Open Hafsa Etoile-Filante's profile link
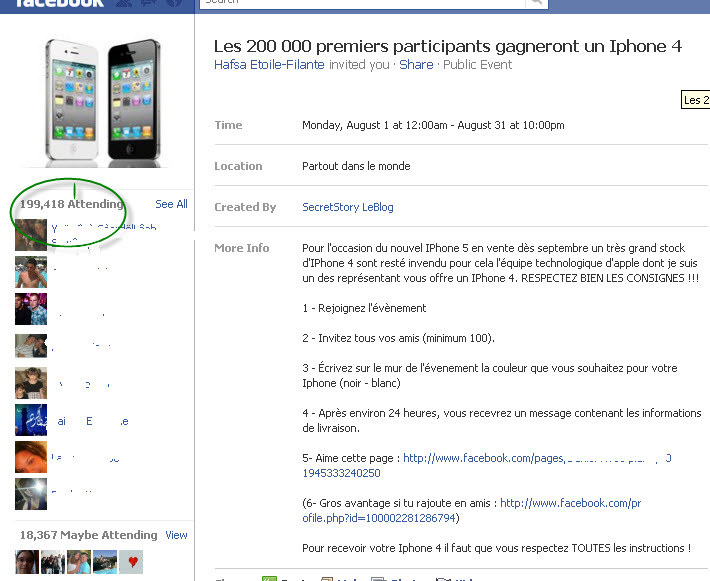Image resolution: width=710 pixels, height=581 pixels. [269, 65]
